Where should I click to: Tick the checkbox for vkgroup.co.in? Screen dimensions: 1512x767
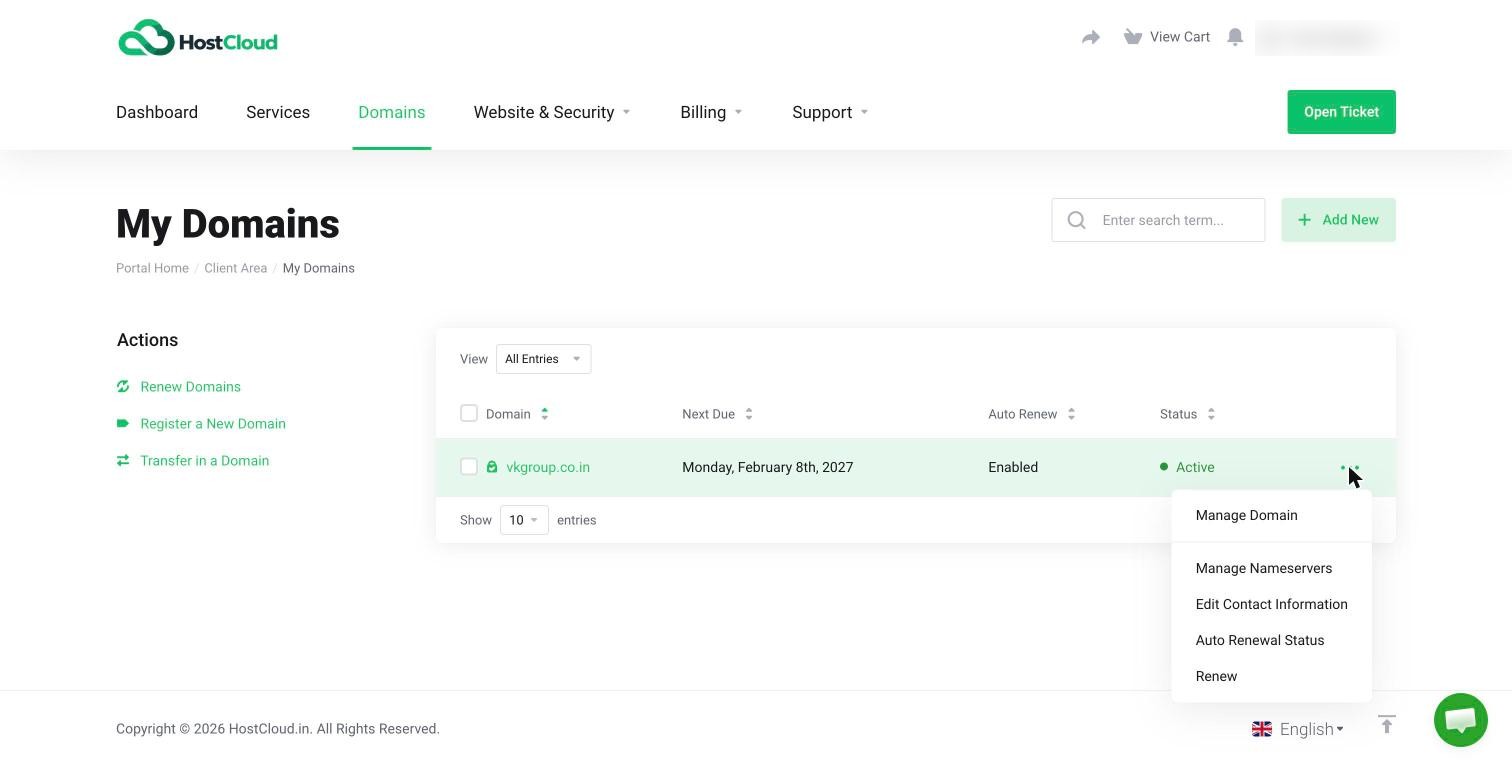(469, 467)
